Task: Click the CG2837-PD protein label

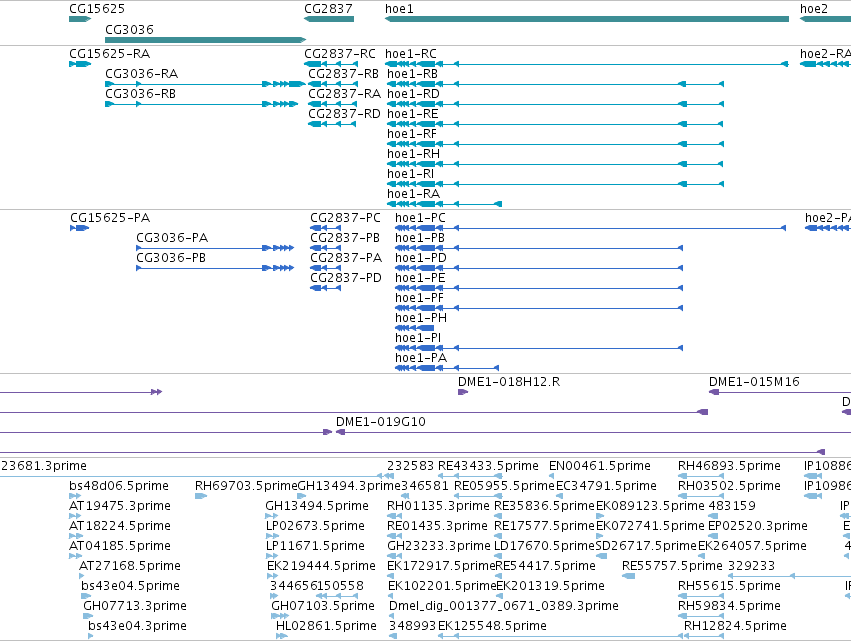Action: click(x=346, y=278)
